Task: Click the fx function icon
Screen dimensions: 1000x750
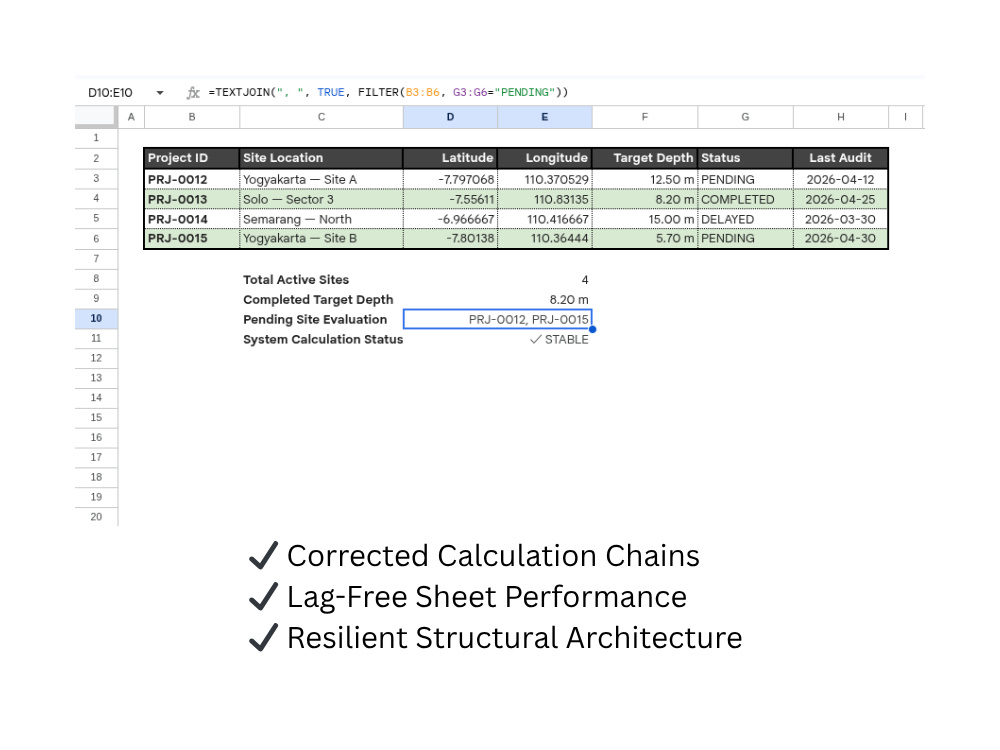Action: pyautogui.click(x=193, y=93)
